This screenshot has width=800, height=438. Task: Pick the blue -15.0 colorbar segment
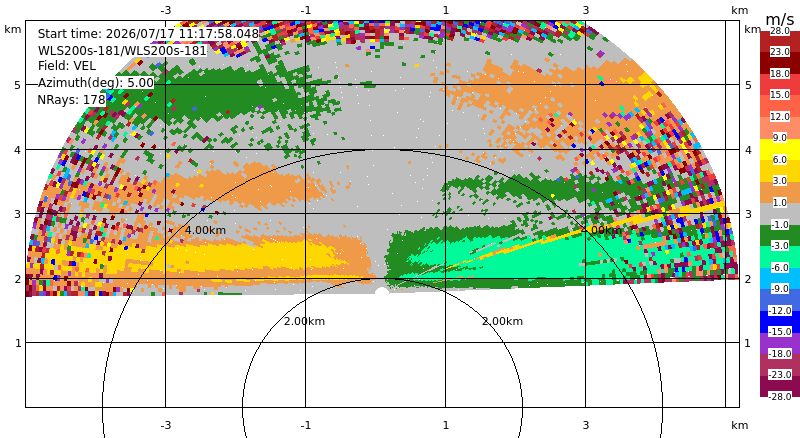pyautogui.click(x=780, y=322)
